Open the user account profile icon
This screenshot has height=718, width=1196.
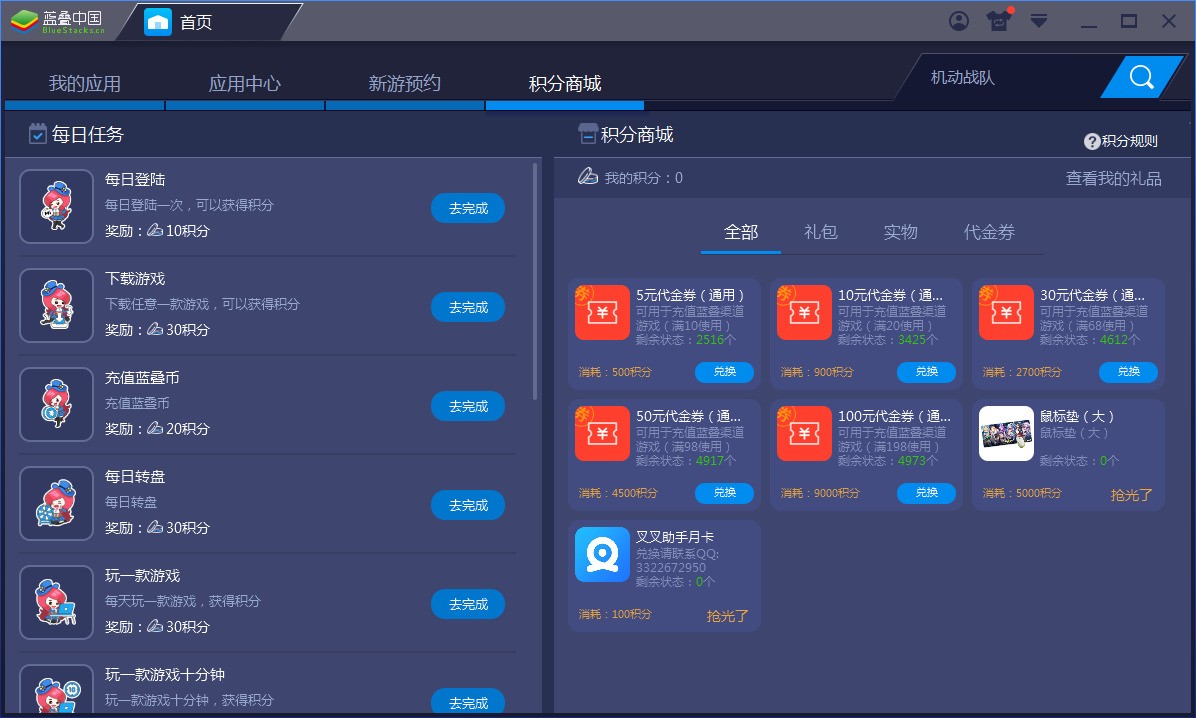coord(959,21)
